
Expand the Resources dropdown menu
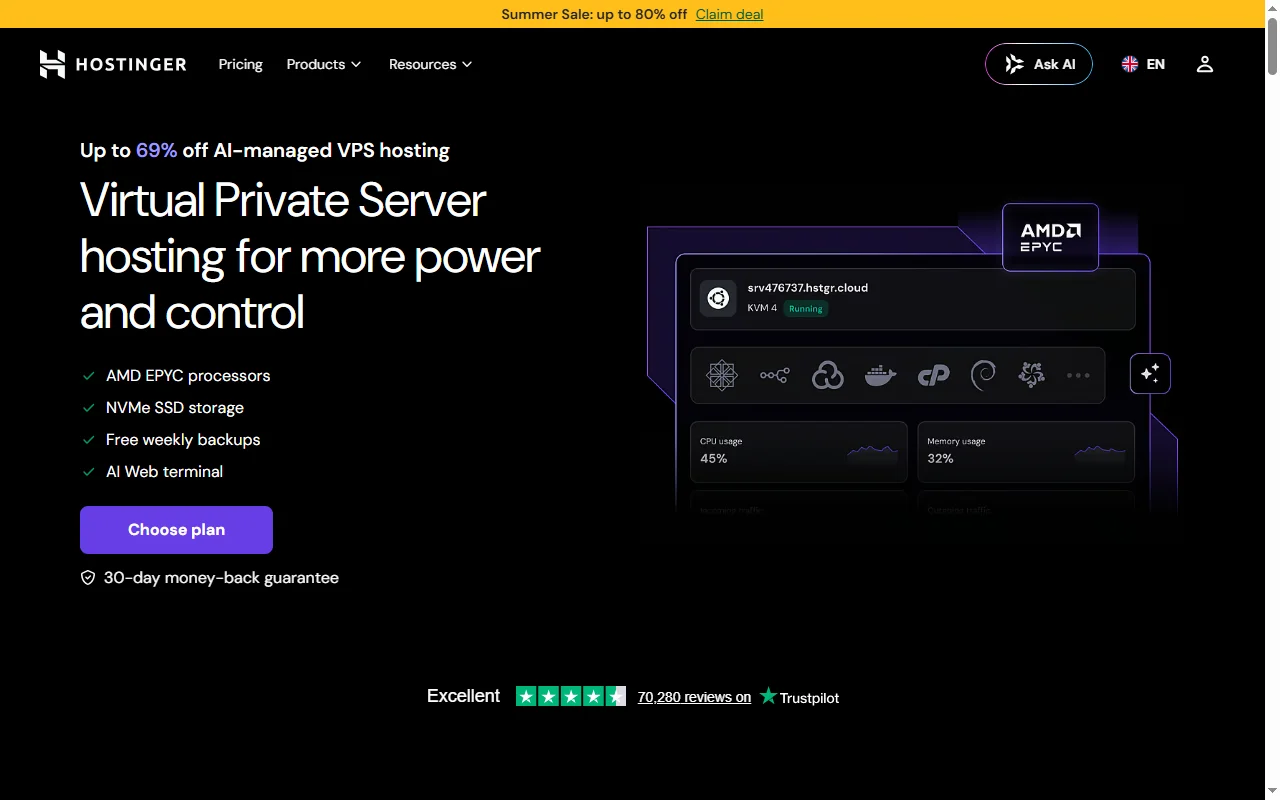click(431, 64)
